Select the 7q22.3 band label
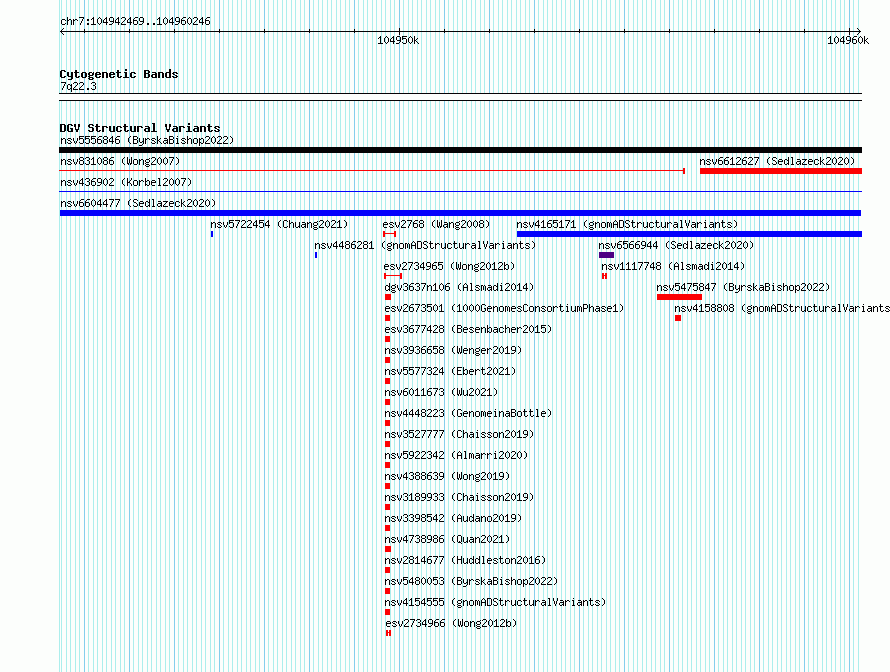The image size is (890, 672). 78,86
